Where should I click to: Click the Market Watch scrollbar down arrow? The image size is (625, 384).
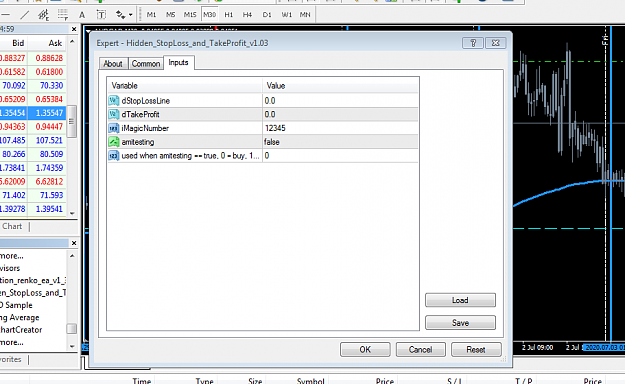(72, 213)
